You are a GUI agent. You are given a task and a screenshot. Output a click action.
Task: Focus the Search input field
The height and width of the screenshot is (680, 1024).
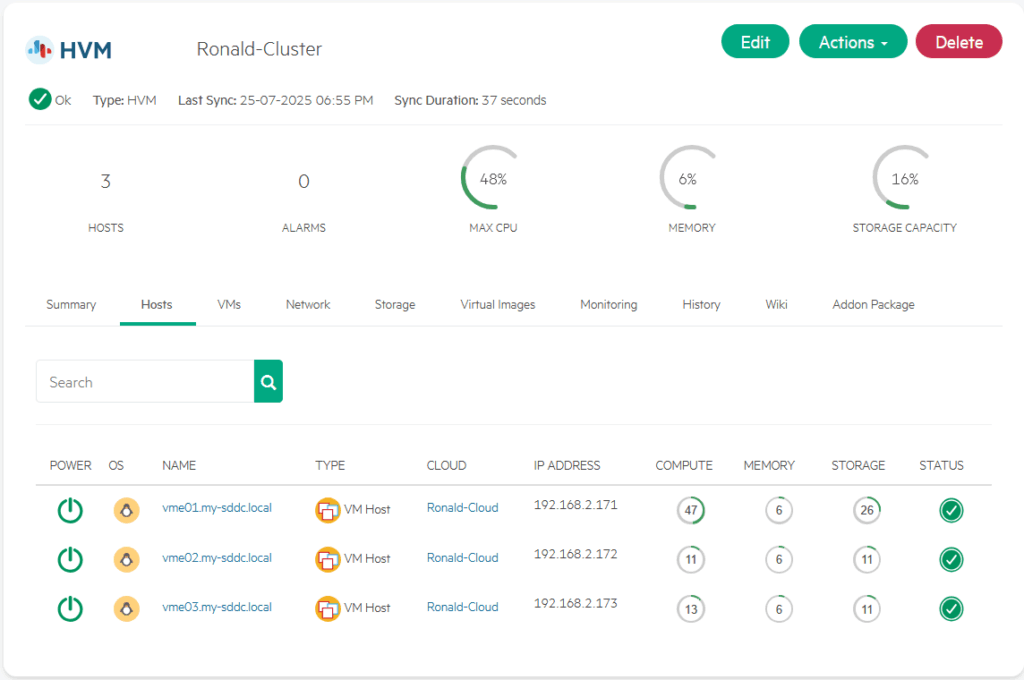point(145,382)
